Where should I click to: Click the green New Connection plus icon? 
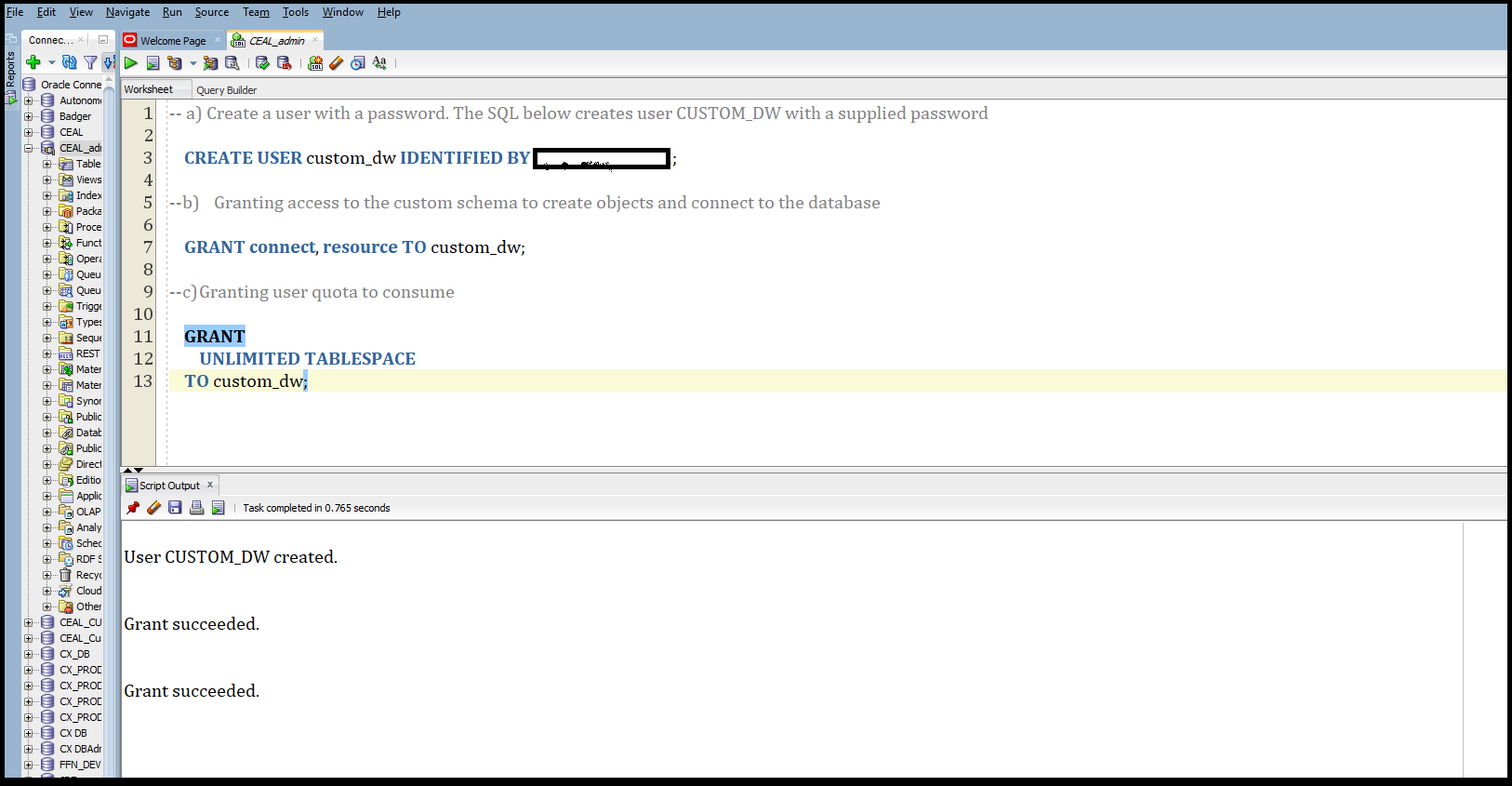33,62
